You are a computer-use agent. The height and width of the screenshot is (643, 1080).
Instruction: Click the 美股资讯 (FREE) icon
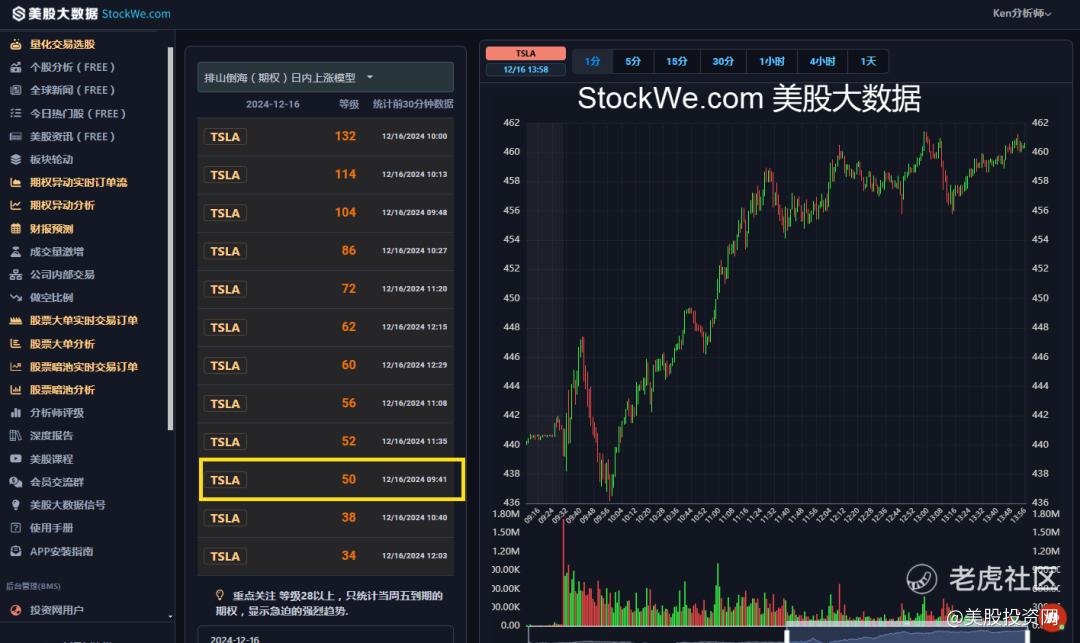click(x=15, y=136)
